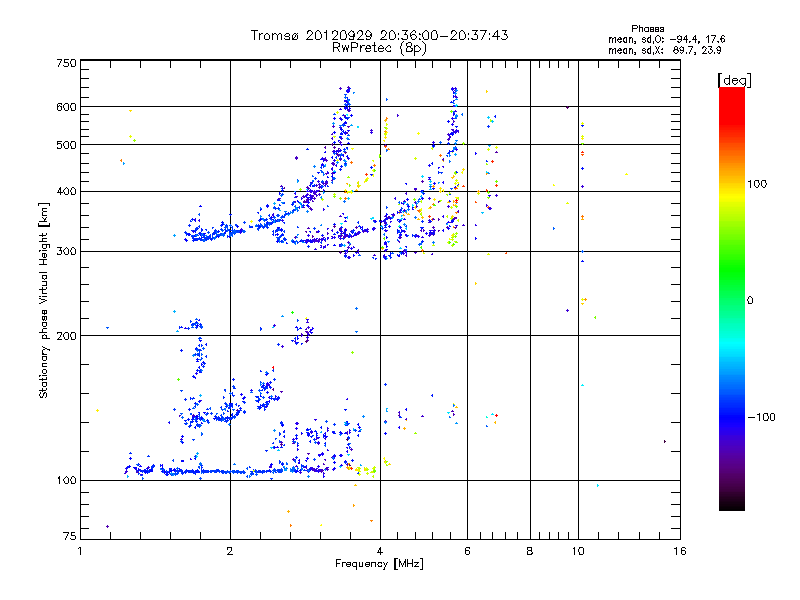Image resolution: width=800 pixels, height=600 pixels.
Task: Click the y-axis tick label '750'
Action: (x=66, y=63)
